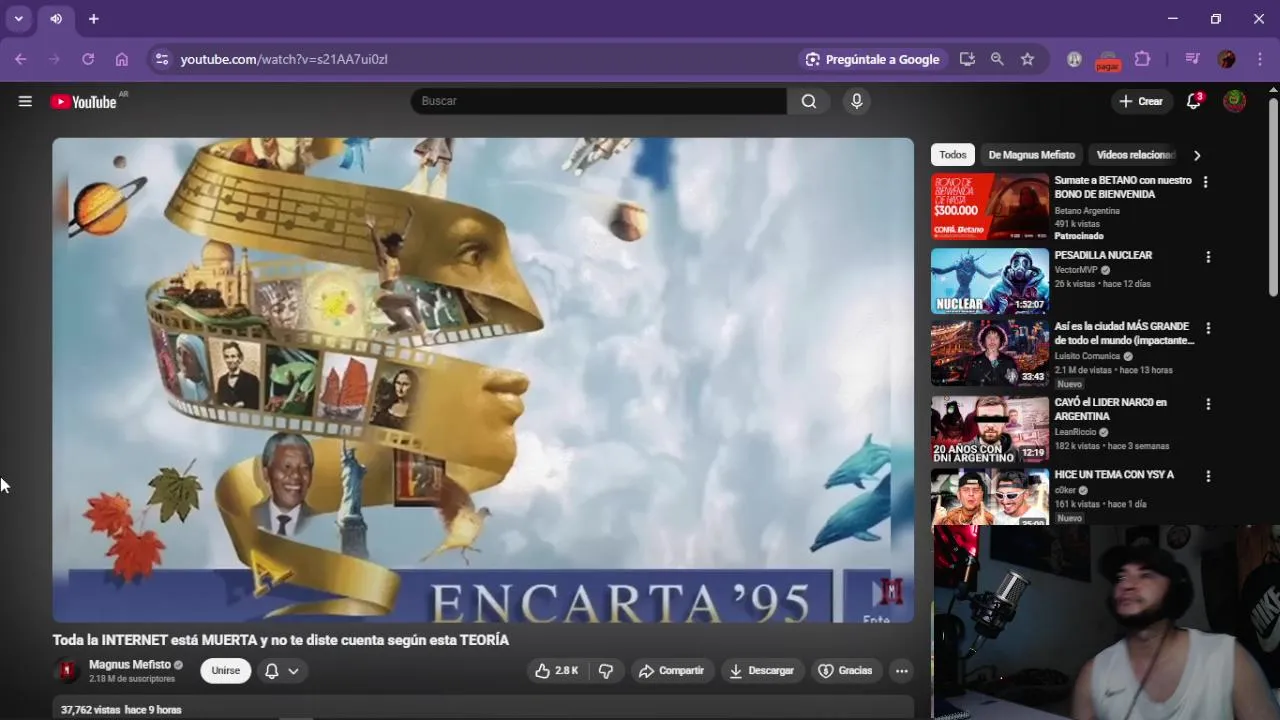Click the video title Toda la INTERNET está MUERTA
Screen dimensions: 1280x720
(281, 640)
